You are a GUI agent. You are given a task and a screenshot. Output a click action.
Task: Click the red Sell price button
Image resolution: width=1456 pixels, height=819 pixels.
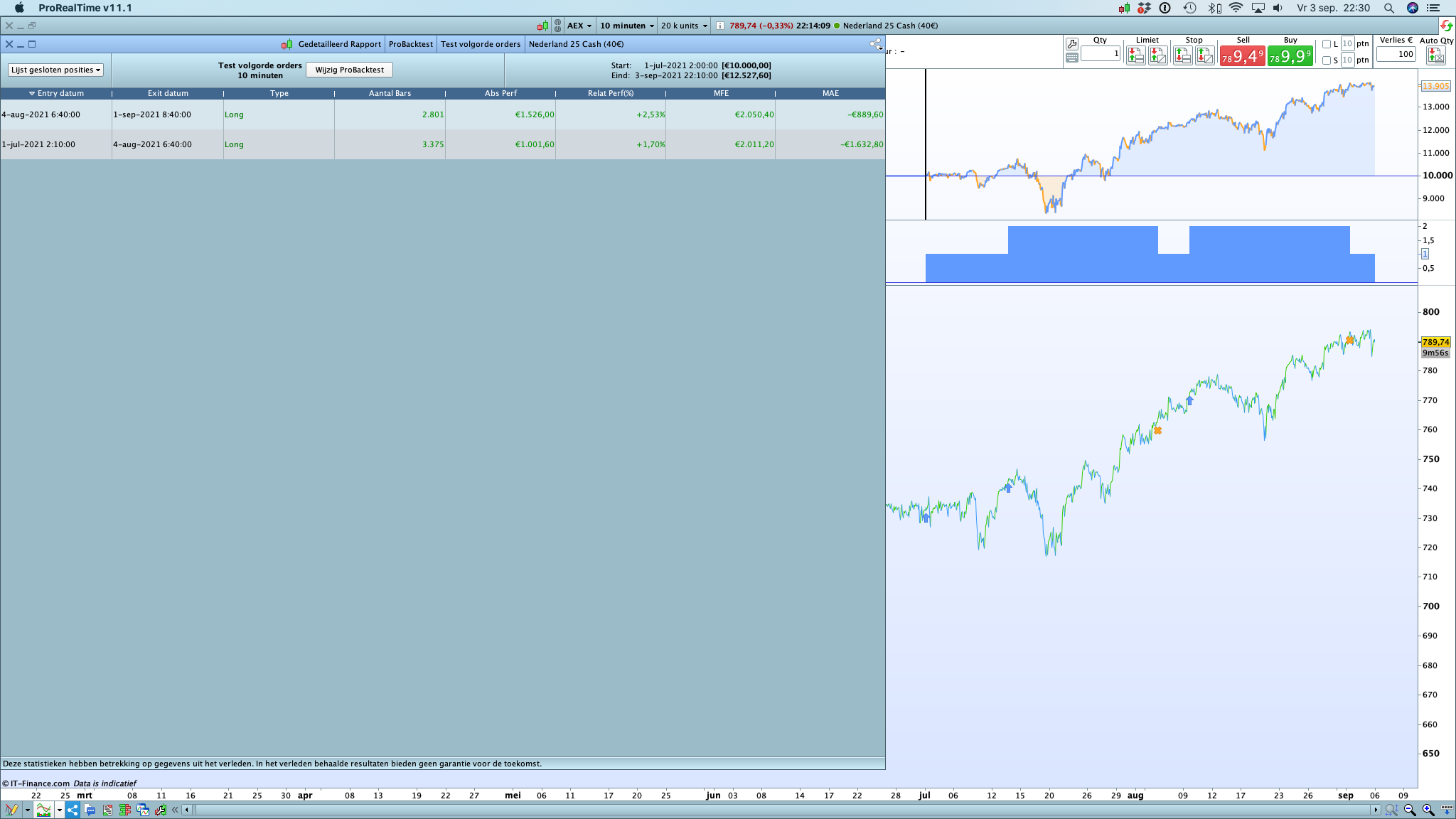[1242, 56]
